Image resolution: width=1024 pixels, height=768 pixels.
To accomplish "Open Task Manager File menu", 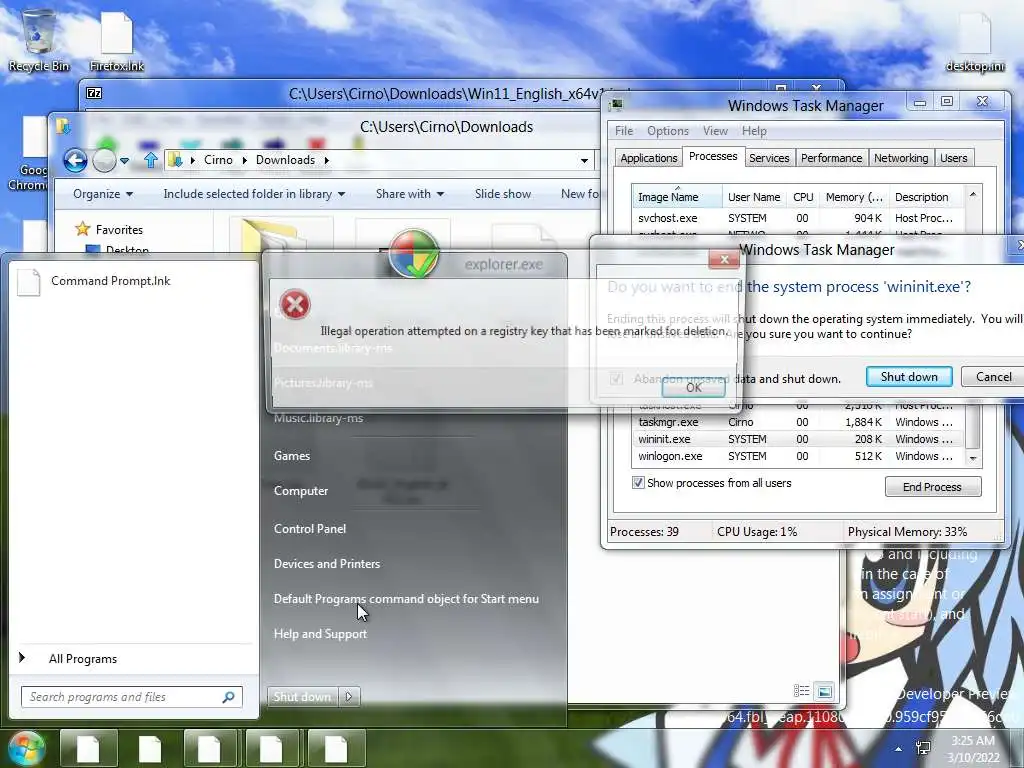I will click(x=624, y=131).
